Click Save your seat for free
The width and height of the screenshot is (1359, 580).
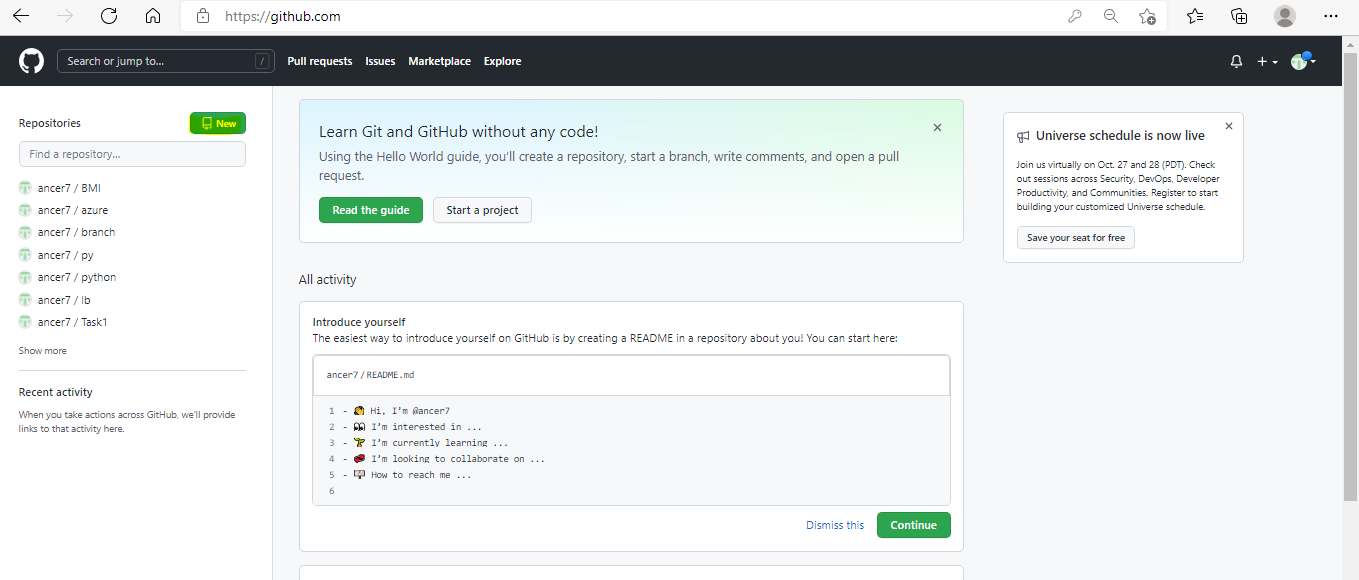1076,238
